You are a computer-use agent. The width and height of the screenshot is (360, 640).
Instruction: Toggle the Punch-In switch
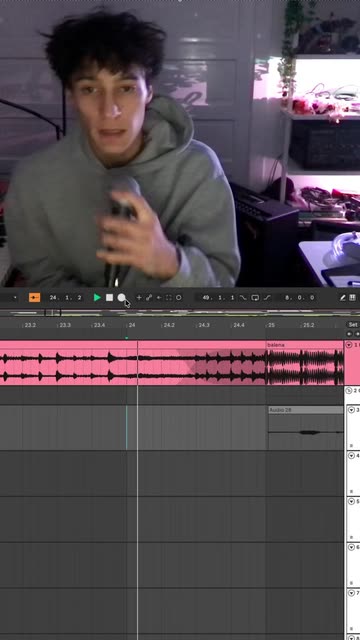click(243, 298)
